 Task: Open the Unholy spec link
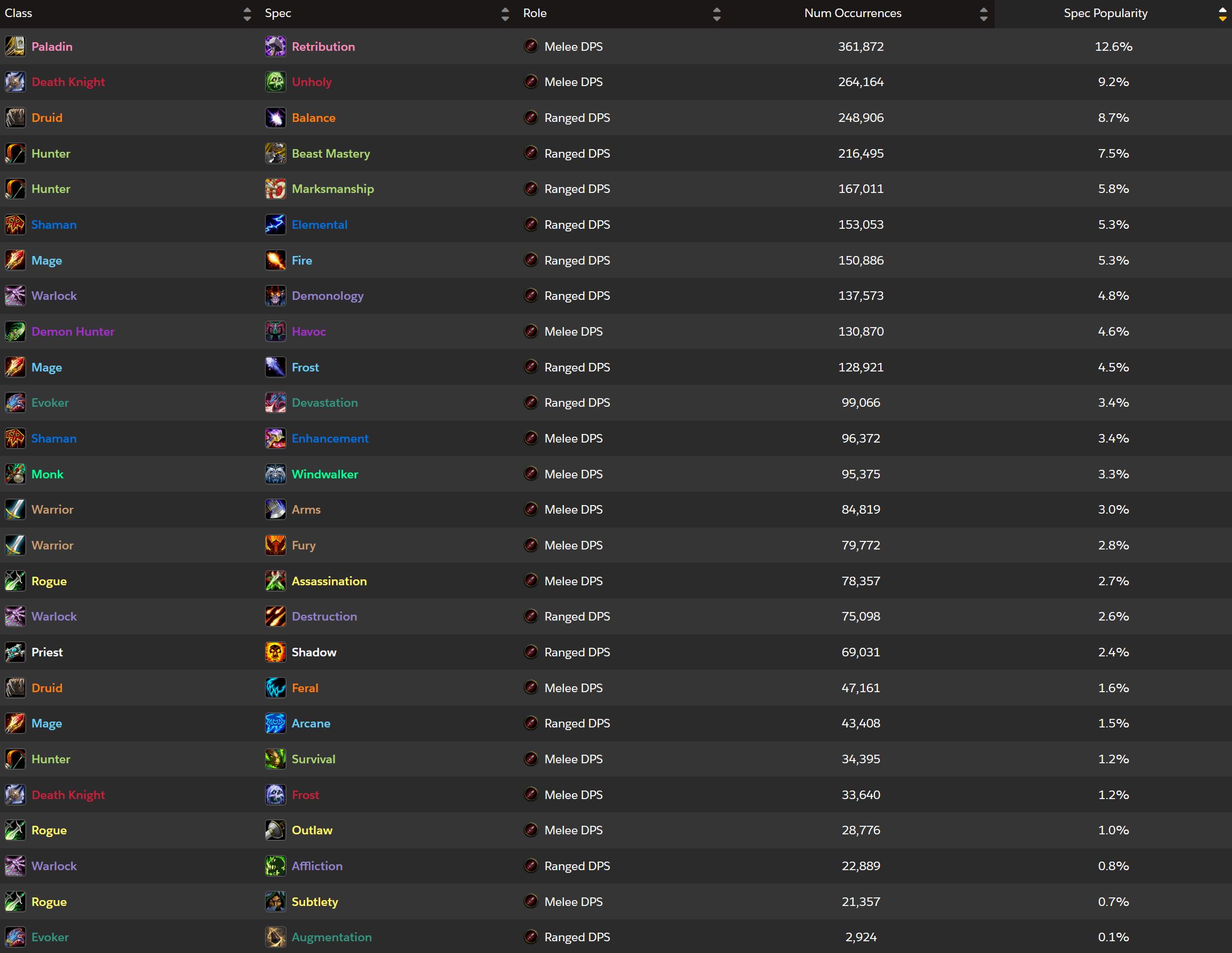point(312,82)
